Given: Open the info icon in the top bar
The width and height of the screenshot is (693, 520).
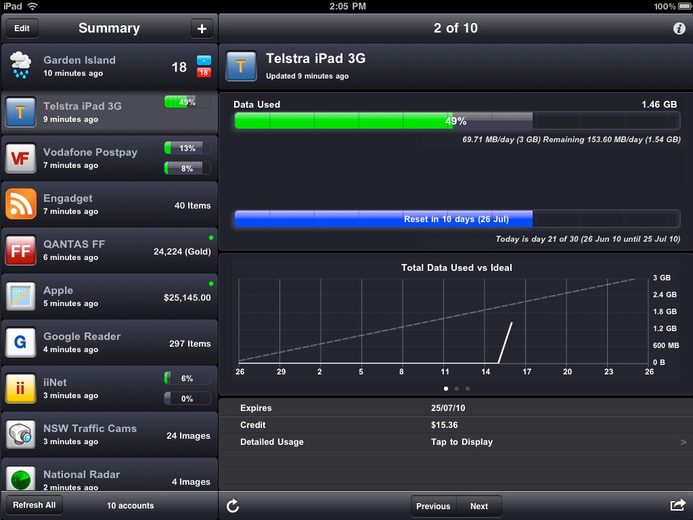Looking at the screenshot, I should [x=679, y=28].
